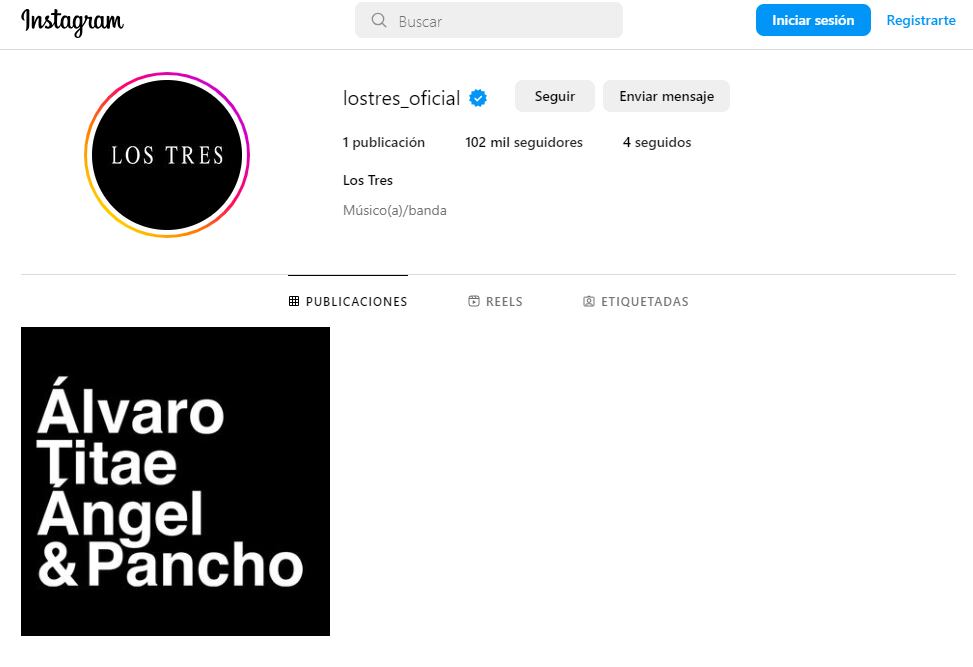Follow the account with Seguir
Screen dimensions: 973x667
555,96
